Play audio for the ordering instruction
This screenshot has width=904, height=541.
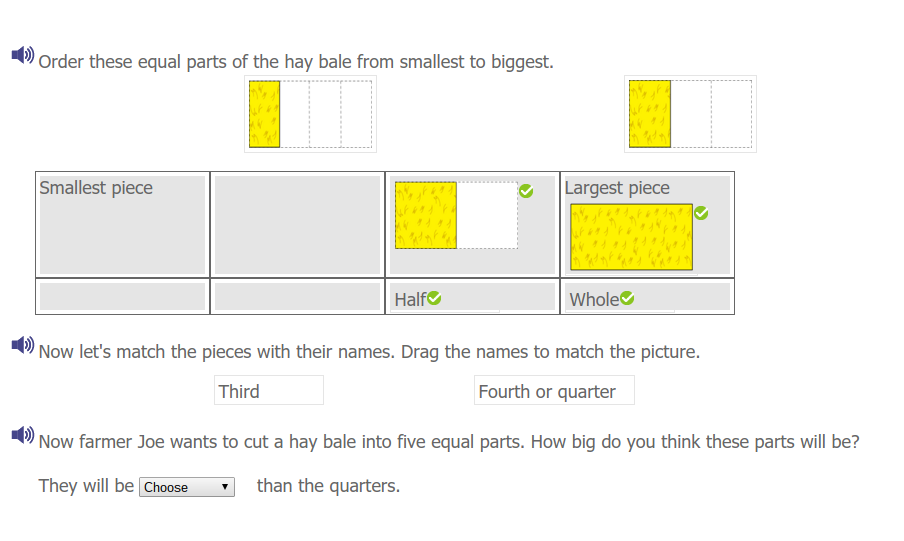click(22, 55)
